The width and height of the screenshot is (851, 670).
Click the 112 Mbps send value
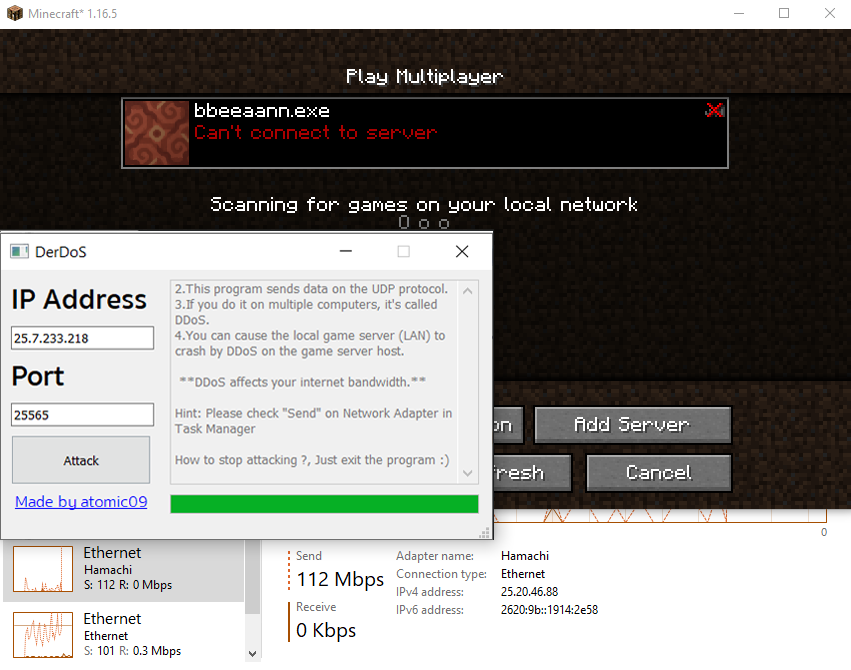pos(340,579)
